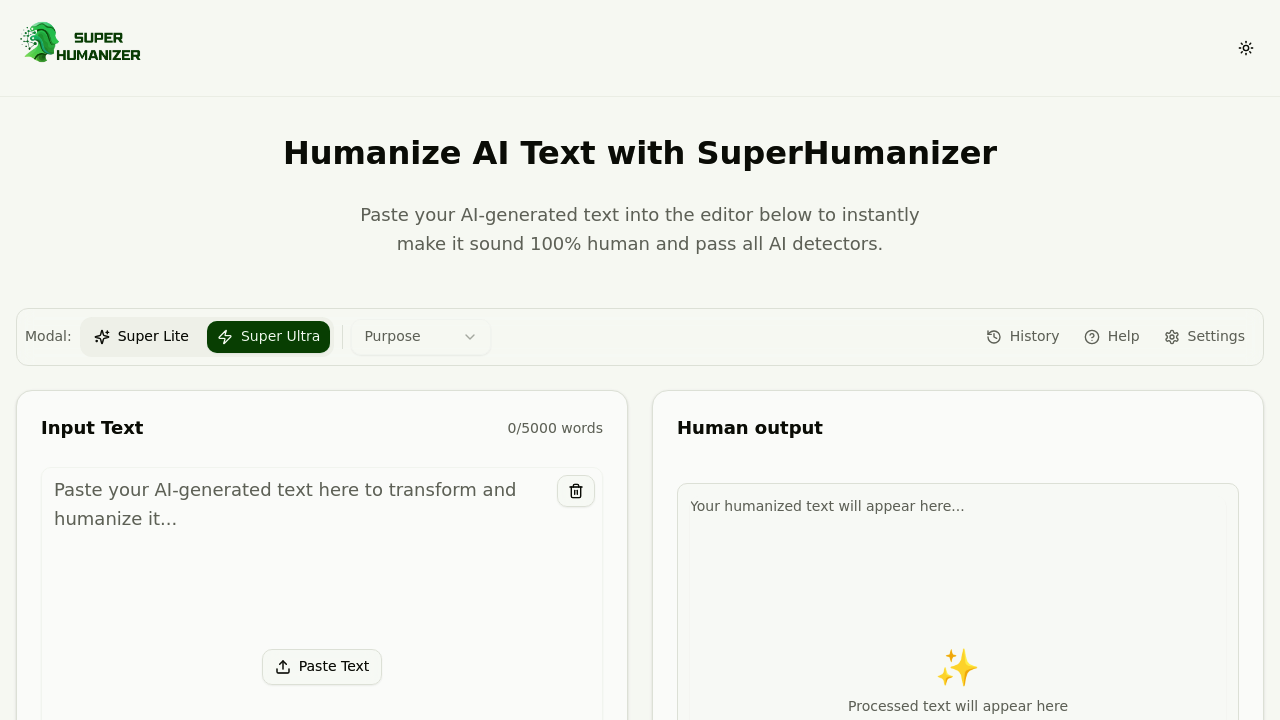
Task: Click the lightning icon on Super Ultra
Action: 225,337
